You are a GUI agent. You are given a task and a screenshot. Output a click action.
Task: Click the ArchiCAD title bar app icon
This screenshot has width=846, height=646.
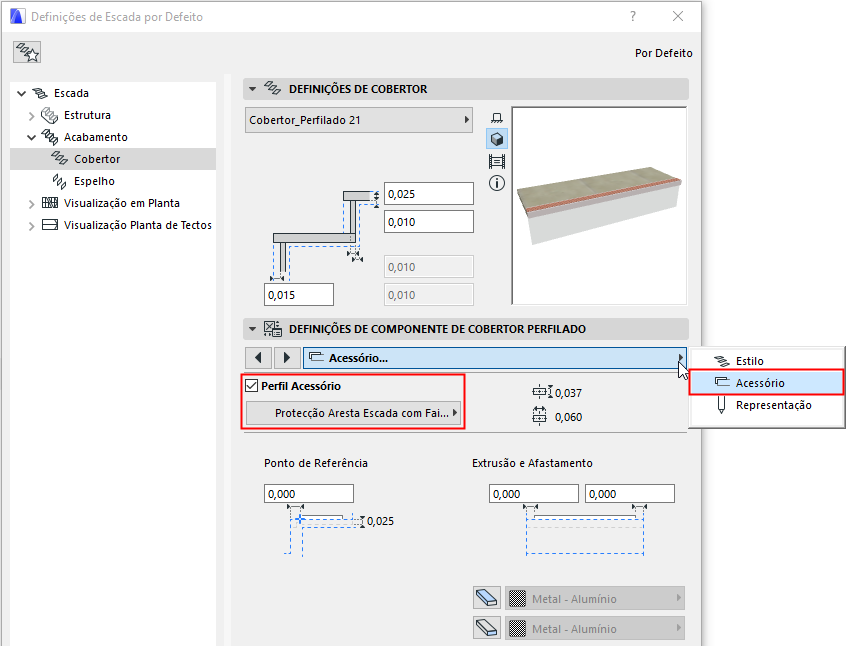coord(18,16)
